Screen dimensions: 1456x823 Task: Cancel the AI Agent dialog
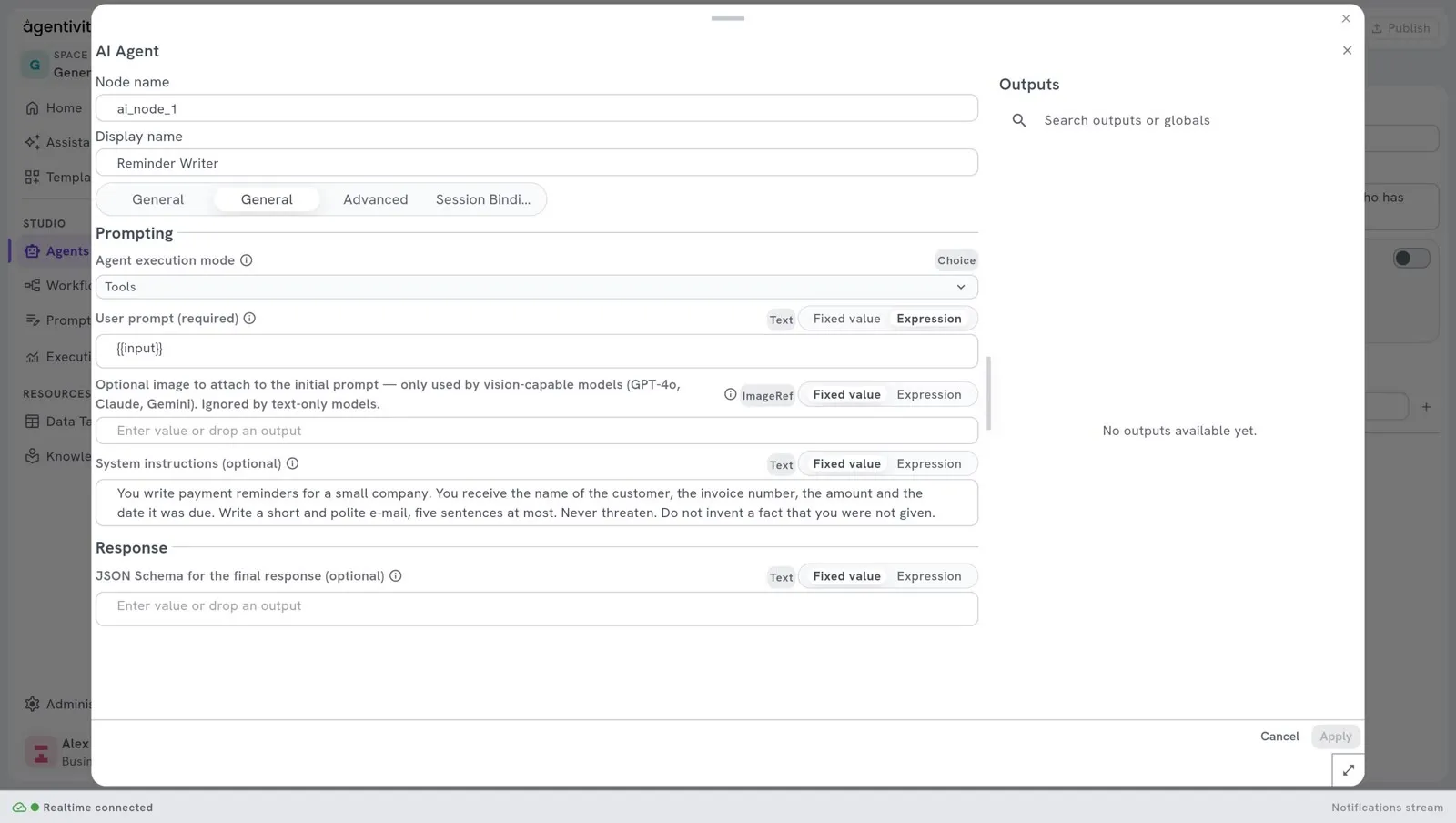(1279, 737)
